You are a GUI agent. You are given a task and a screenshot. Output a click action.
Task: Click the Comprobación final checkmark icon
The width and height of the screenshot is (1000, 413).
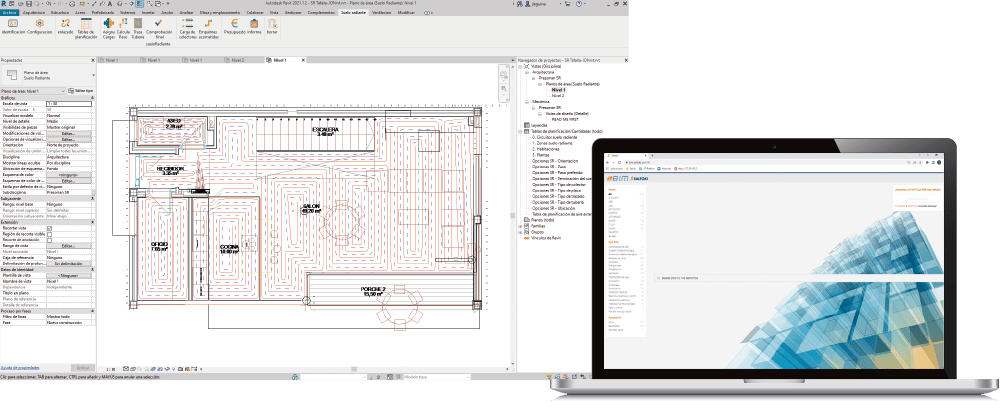click(x=158, y=25)
